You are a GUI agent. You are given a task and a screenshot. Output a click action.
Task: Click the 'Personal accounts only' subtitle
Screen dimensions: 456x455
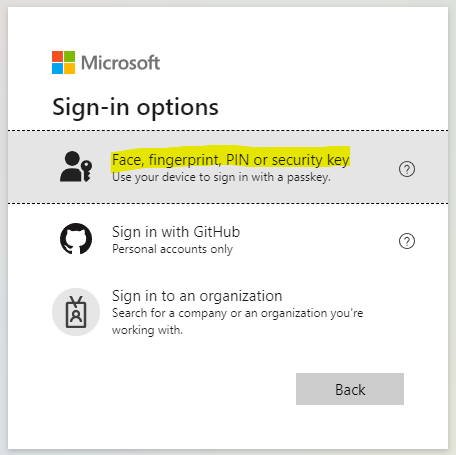coord(172,249)
